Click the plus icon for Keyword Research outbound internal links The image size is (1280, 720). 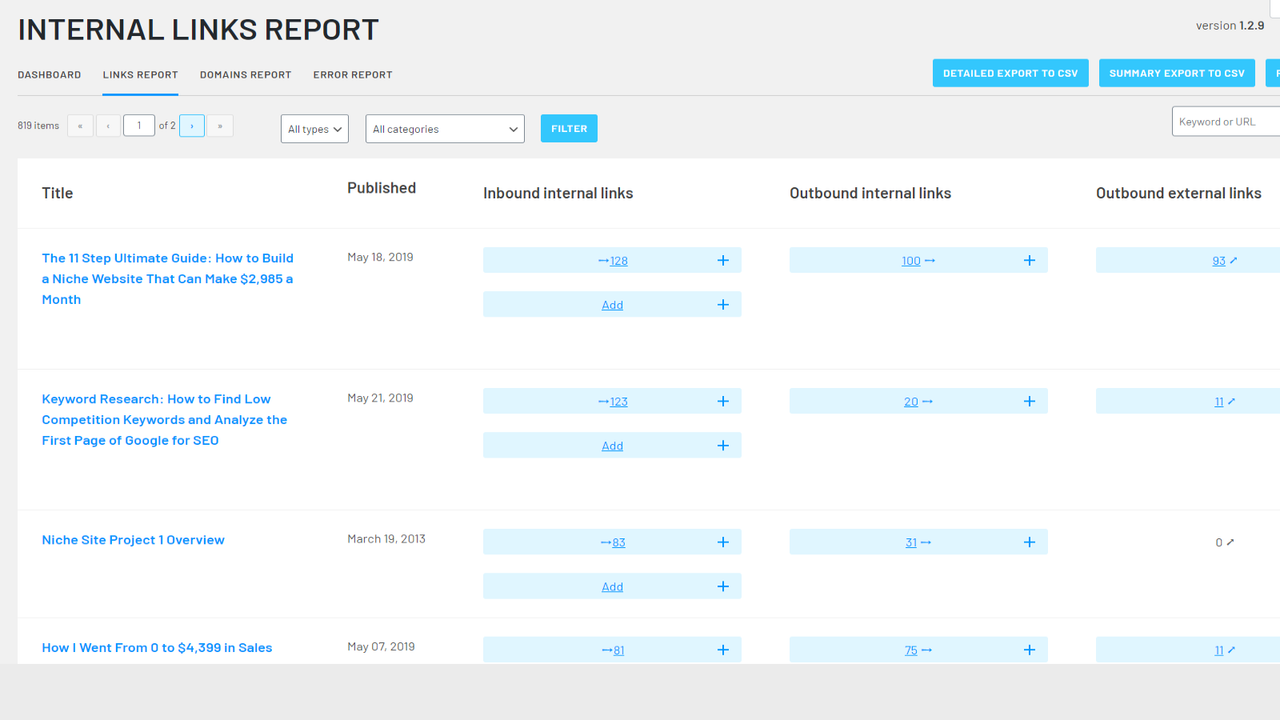click(x=1029, y=401)
